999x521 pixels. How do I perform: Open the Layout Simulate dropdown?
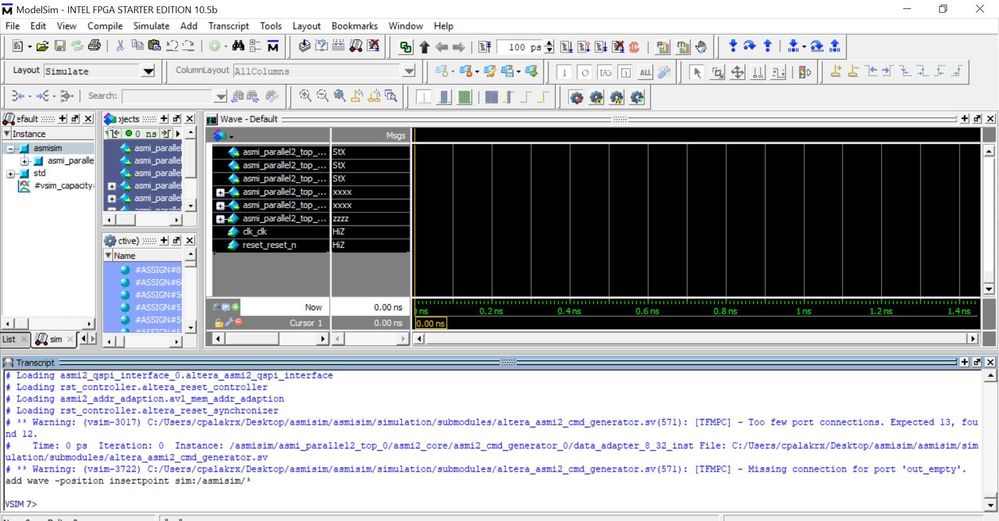pyautogui.click(x=149, y=71)
